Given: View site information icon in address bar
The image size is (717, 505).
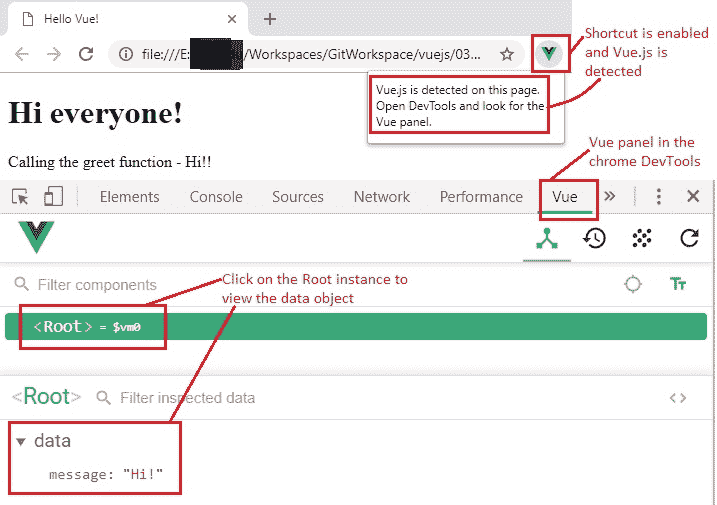Looking at the screenshot, I should pyautogui.click(x=126, y=54).
